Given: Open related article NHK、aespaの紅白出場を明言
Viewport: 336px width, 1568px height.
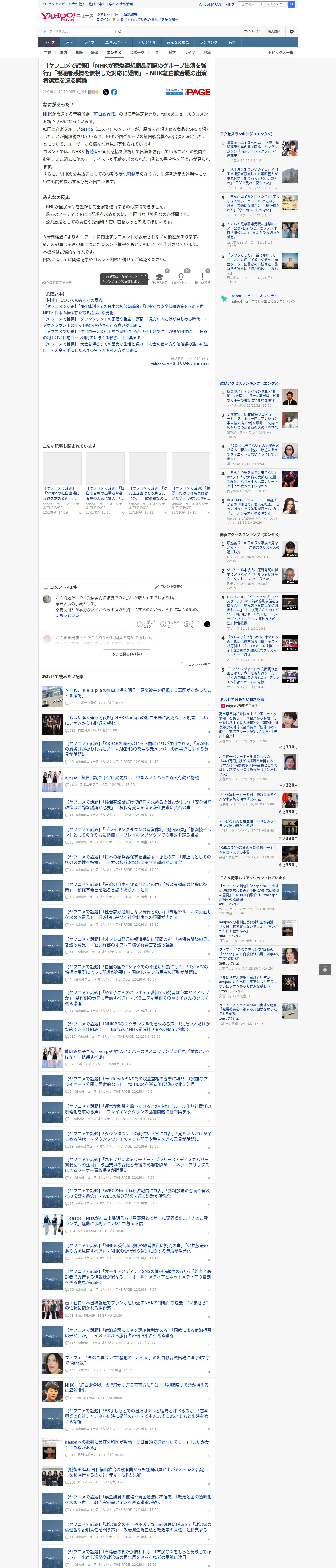Looking at the screenshot, I should tap(138, 693).
